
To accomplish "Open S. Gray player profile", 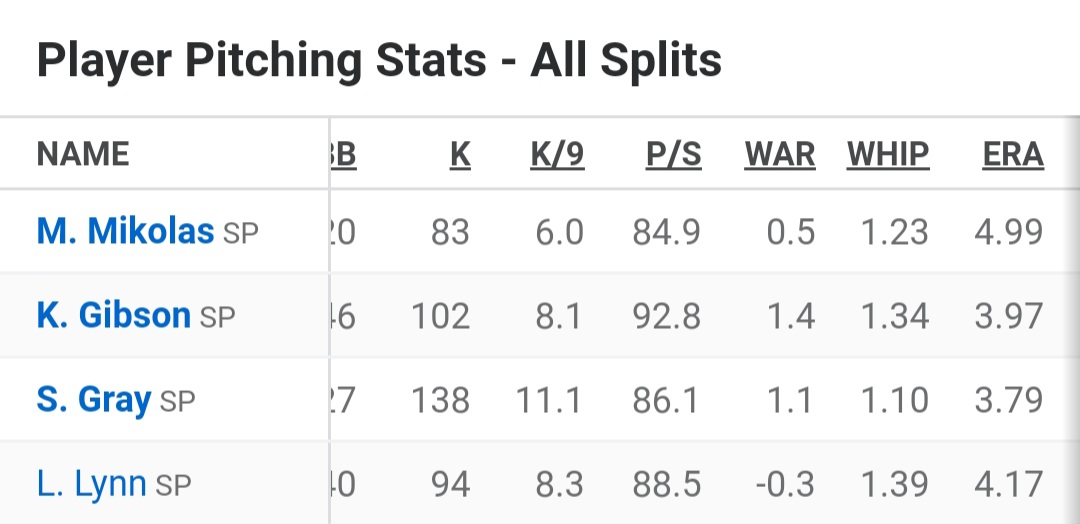I will point(93,401).
